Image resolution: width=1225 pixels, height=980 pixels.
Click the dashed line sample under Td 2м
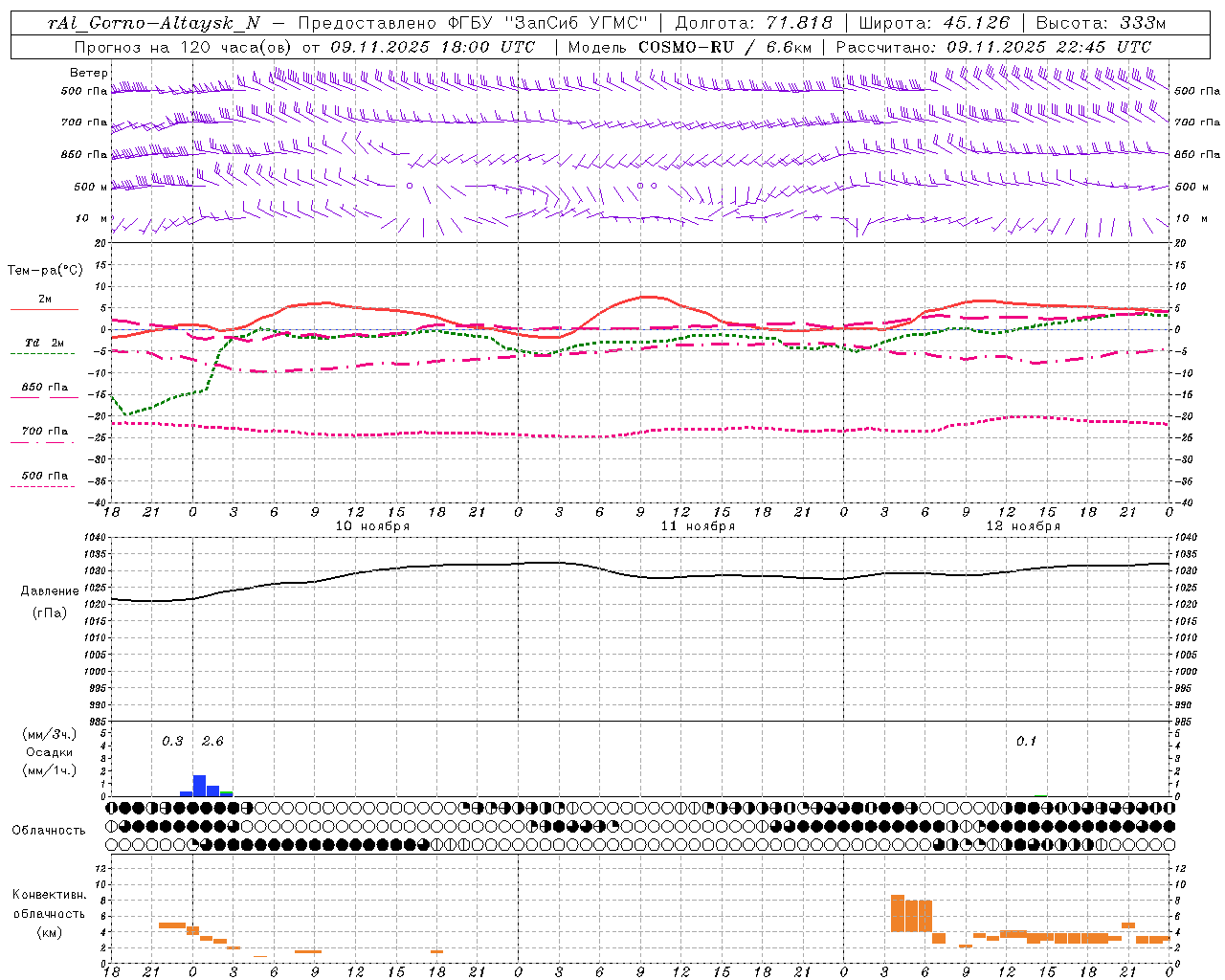43,353
